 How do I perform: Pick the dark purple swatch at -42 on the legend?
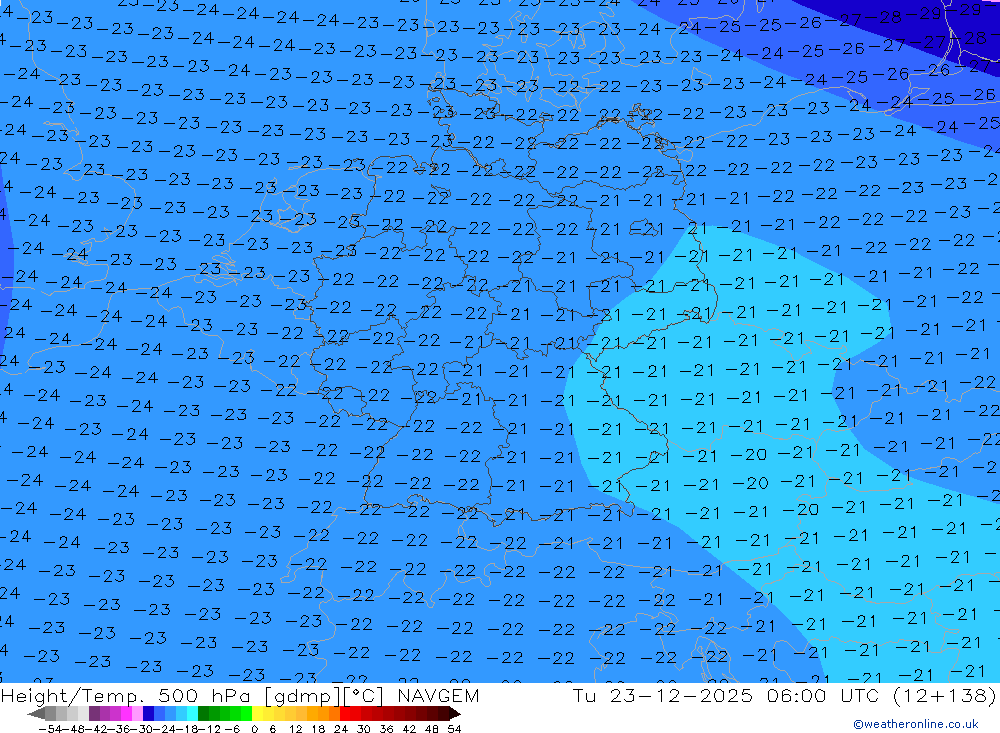94,714
